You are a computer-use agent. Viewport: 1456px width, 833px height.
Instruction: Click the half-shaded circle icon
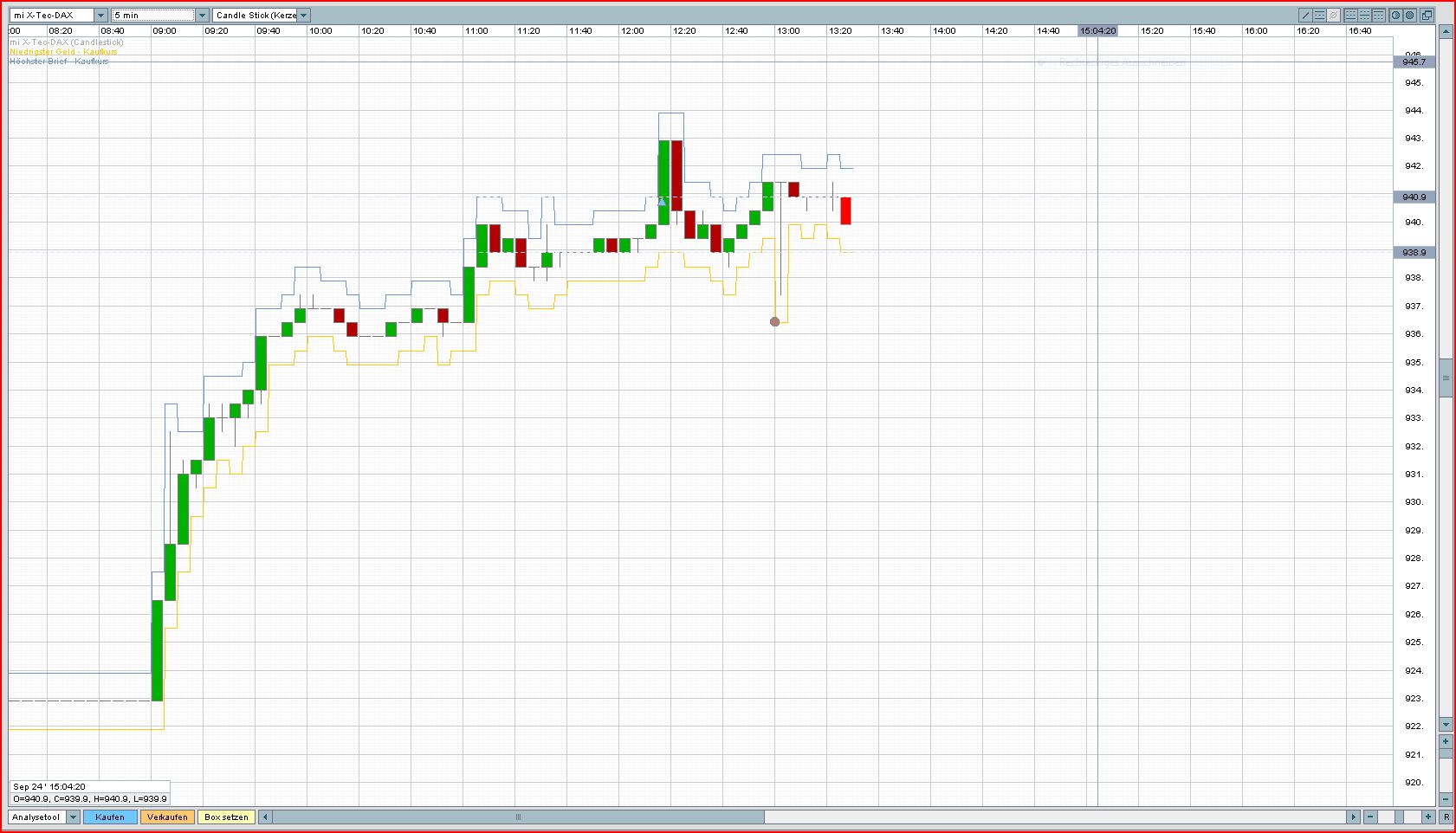1395,15
